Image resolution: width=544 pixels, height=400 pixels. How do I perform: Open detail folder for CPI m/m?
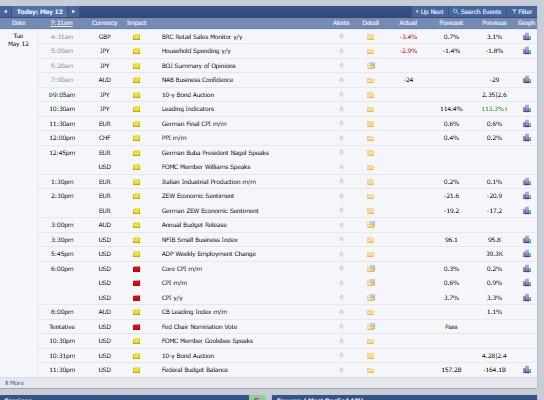(371, 282)
